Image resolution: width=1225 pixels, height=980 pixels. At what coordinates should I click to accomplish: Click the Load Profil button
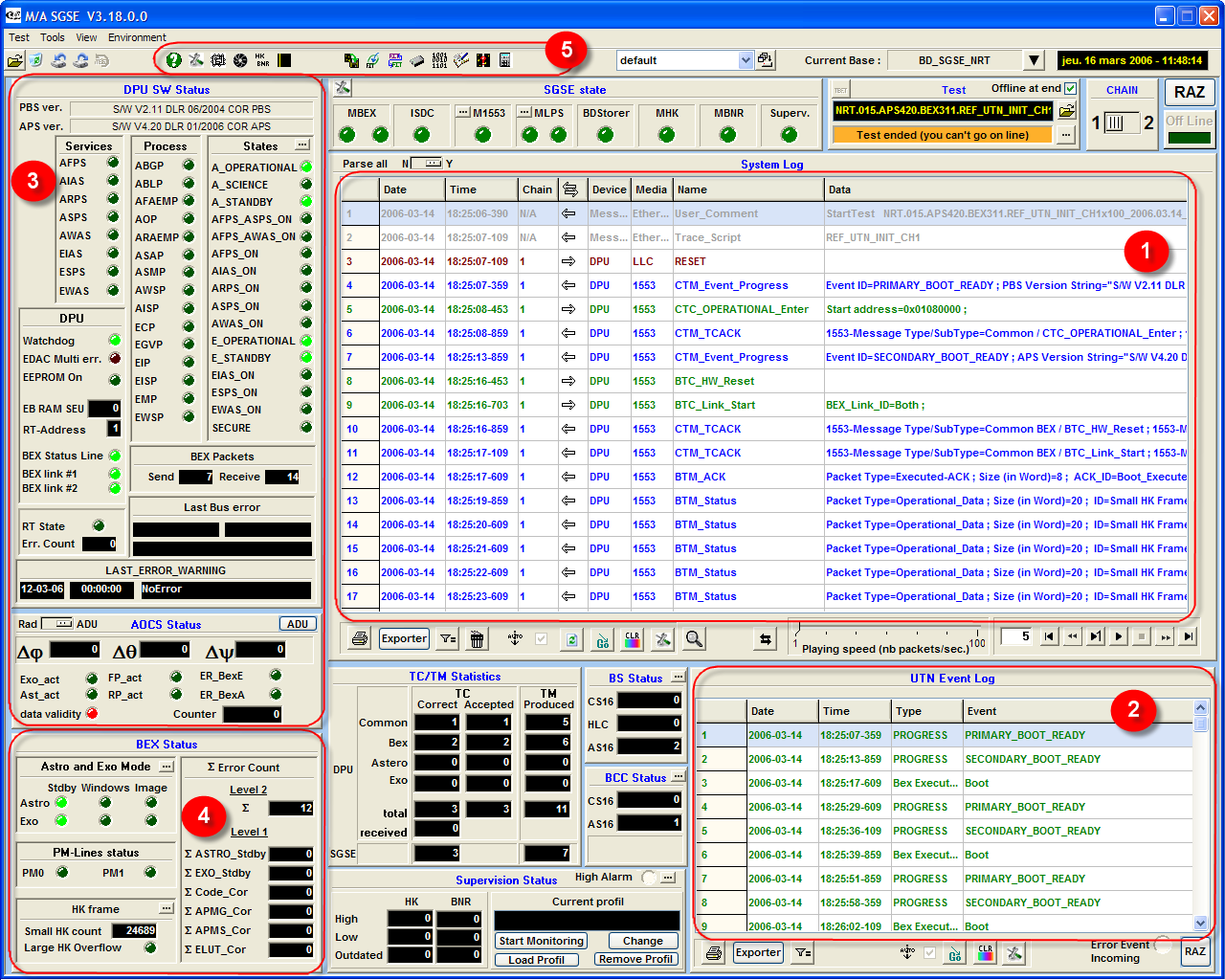tap(536, 960)
